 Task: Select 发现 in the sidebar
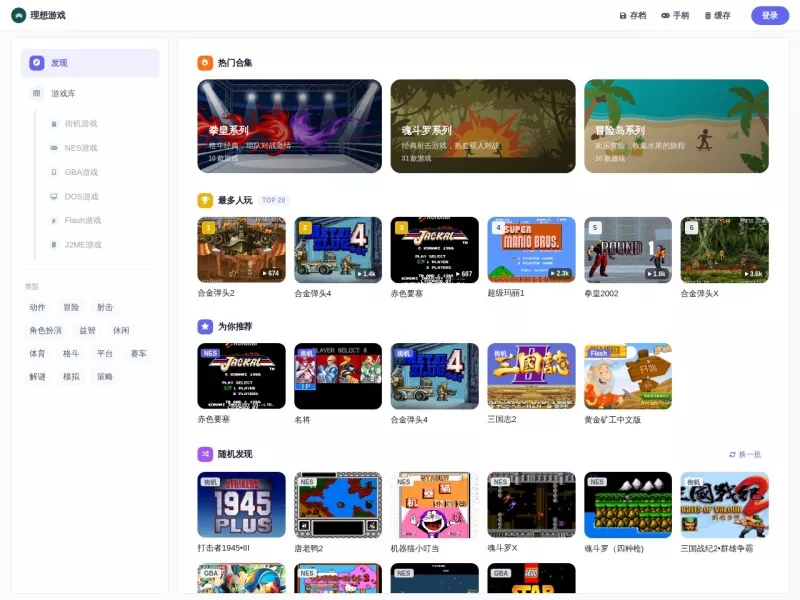[90, 63]
